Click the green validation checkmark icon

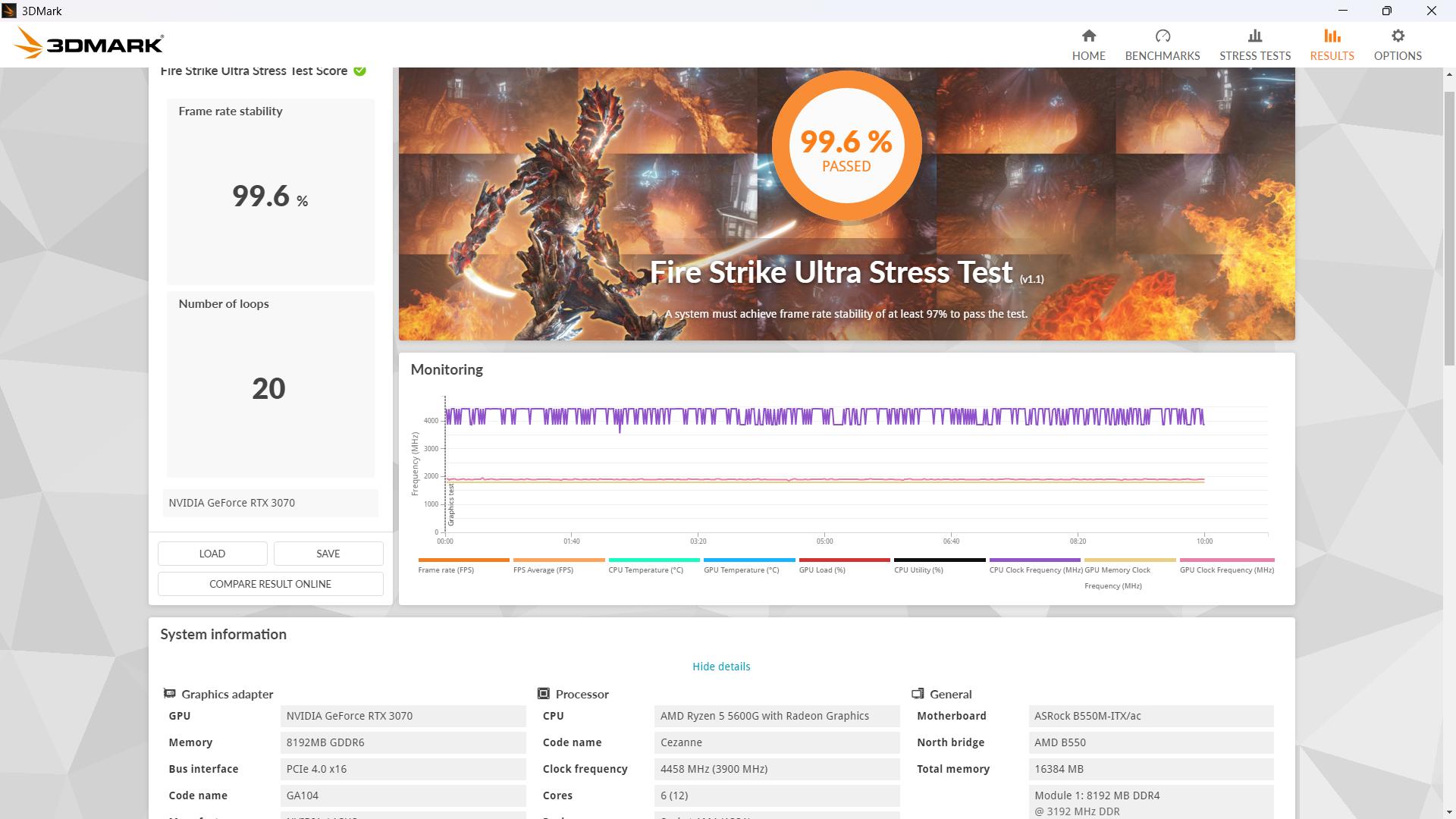pos(360,71)
